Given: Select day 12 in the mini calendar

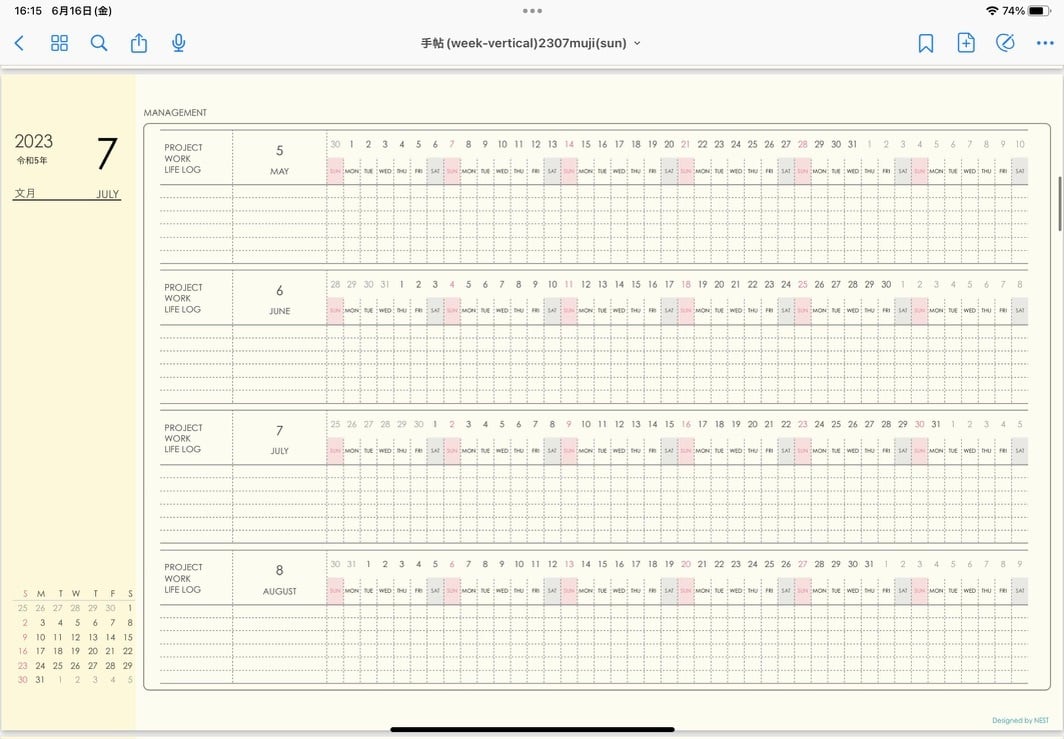Looking at the screenshot, I should pyautogui.click(x=75, y=637).
